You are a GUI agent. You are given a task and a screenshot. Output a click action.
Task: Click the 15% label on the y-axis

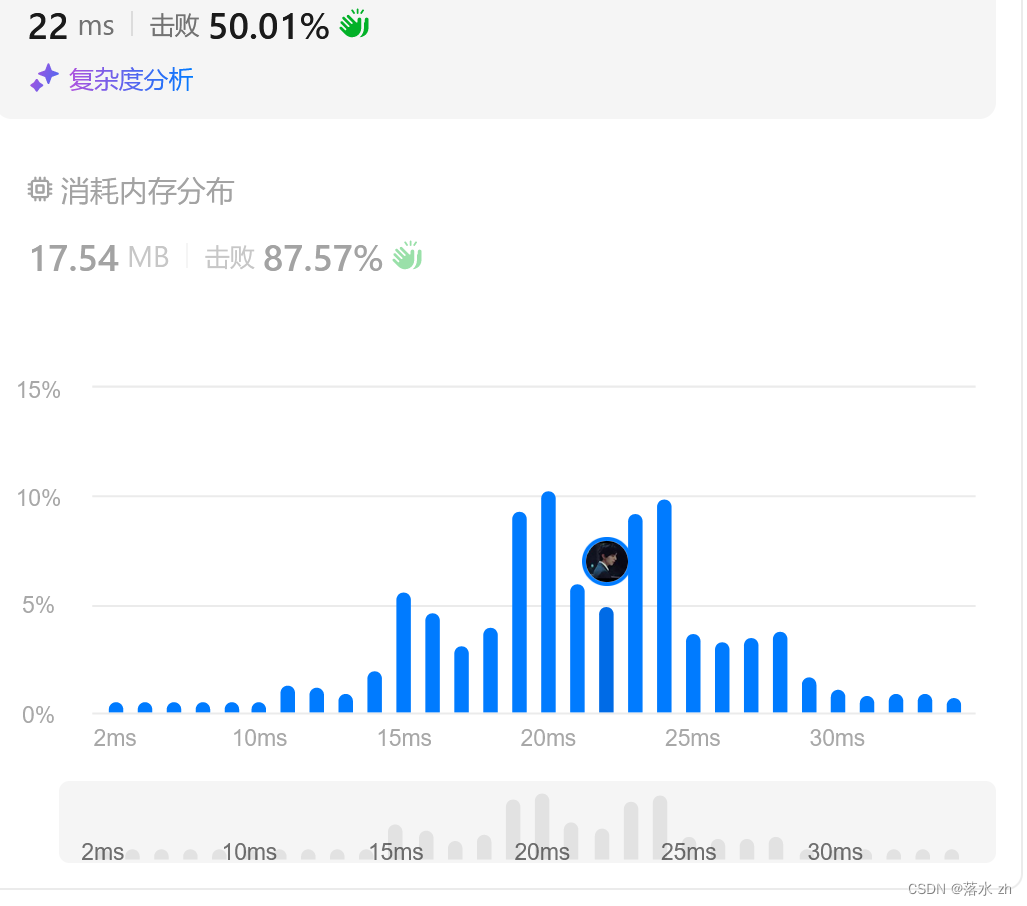click(x=39, y=390)
